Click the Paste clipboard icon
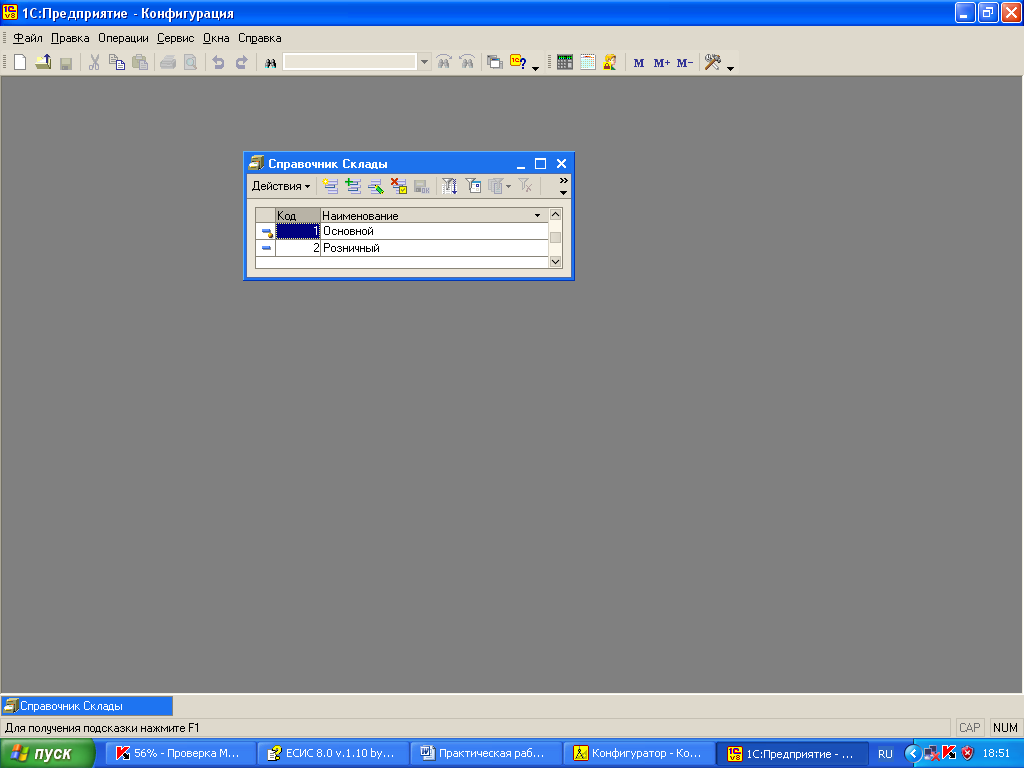 point(140,63)
